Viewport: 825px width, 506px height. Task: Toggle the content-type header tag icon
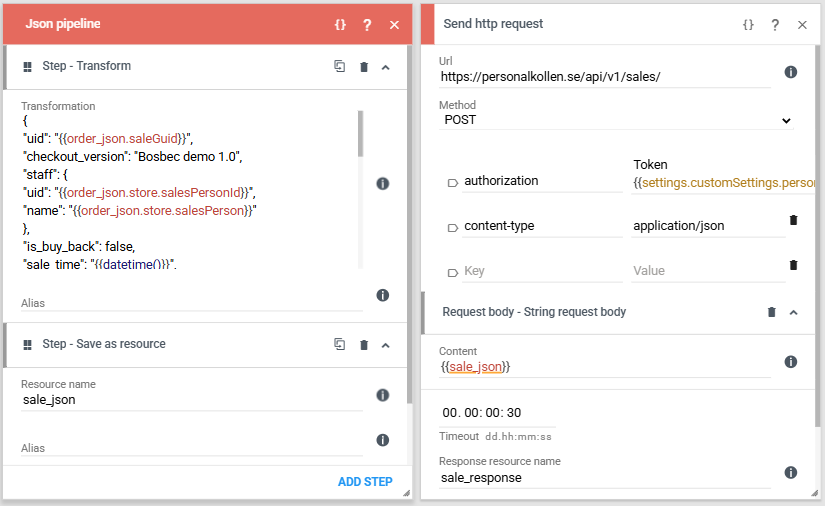[x=452, y=228]
